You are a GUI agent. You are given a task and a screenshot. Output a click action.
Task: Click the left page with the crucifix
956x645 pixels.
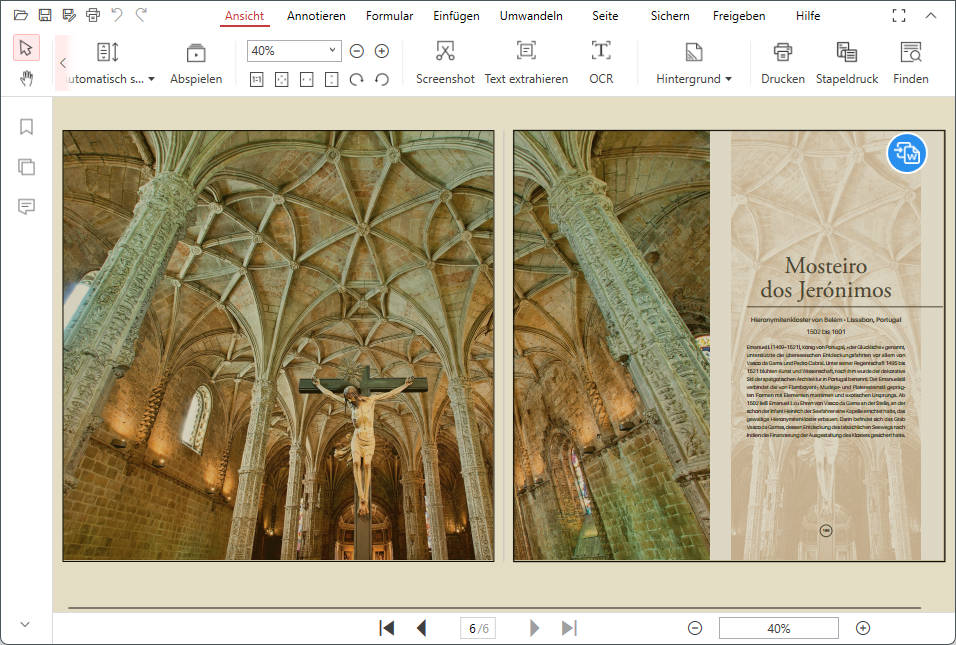279,346
